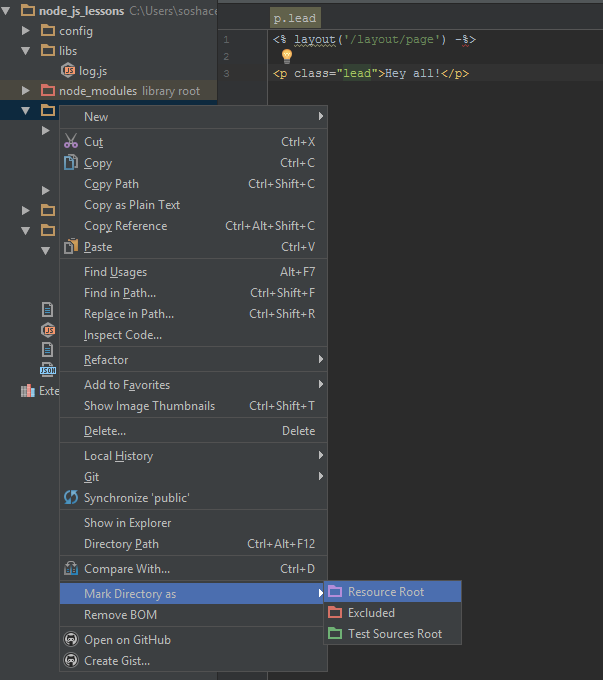This screenshot has height=680, width=603.
Task: Select Synchronize 'public' entry
Action: pyautogui.click(x=193, y=497)
